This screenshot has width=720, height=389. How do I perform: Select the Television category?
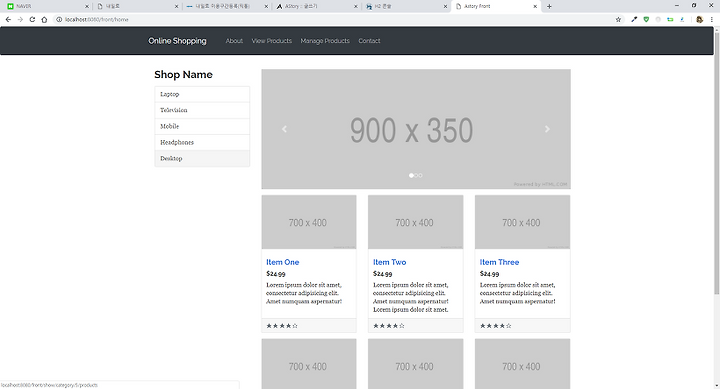202,110
